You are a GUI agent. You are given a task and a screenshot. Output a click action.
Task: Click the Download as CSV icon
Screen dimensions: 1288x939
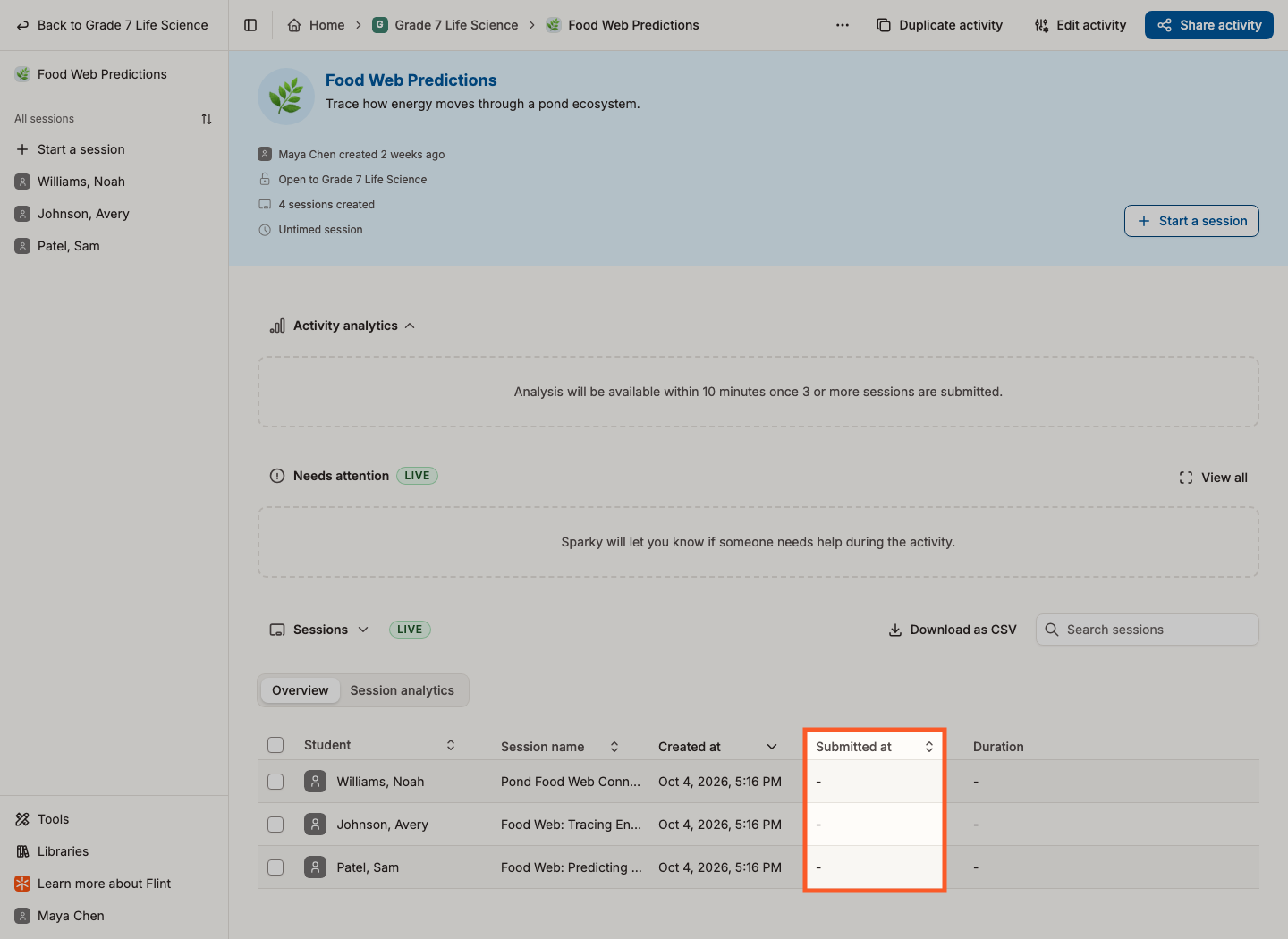[895, 630]
